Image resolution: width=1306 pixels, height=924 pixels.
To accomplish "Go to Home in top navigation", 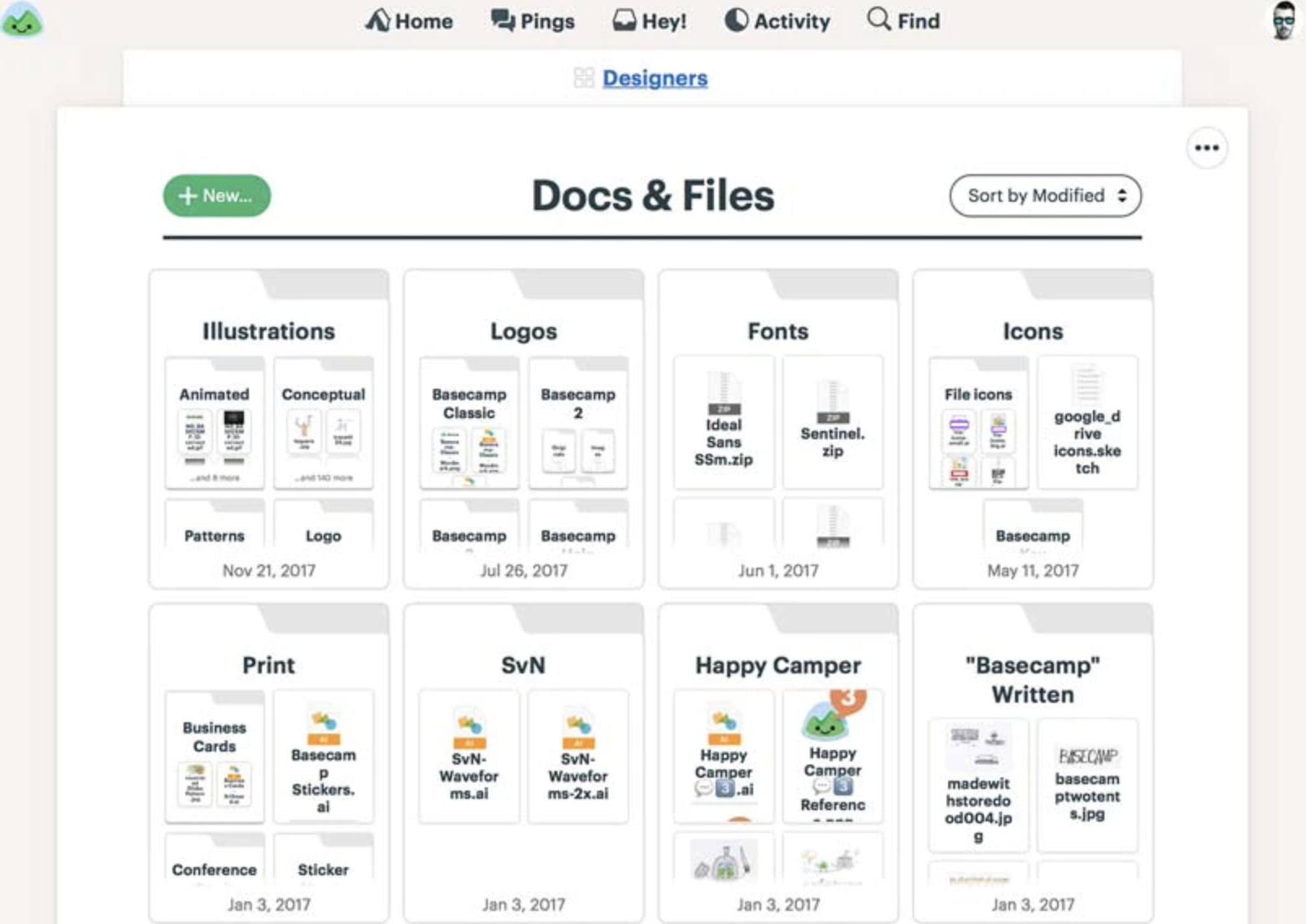I will click(409, 21).
